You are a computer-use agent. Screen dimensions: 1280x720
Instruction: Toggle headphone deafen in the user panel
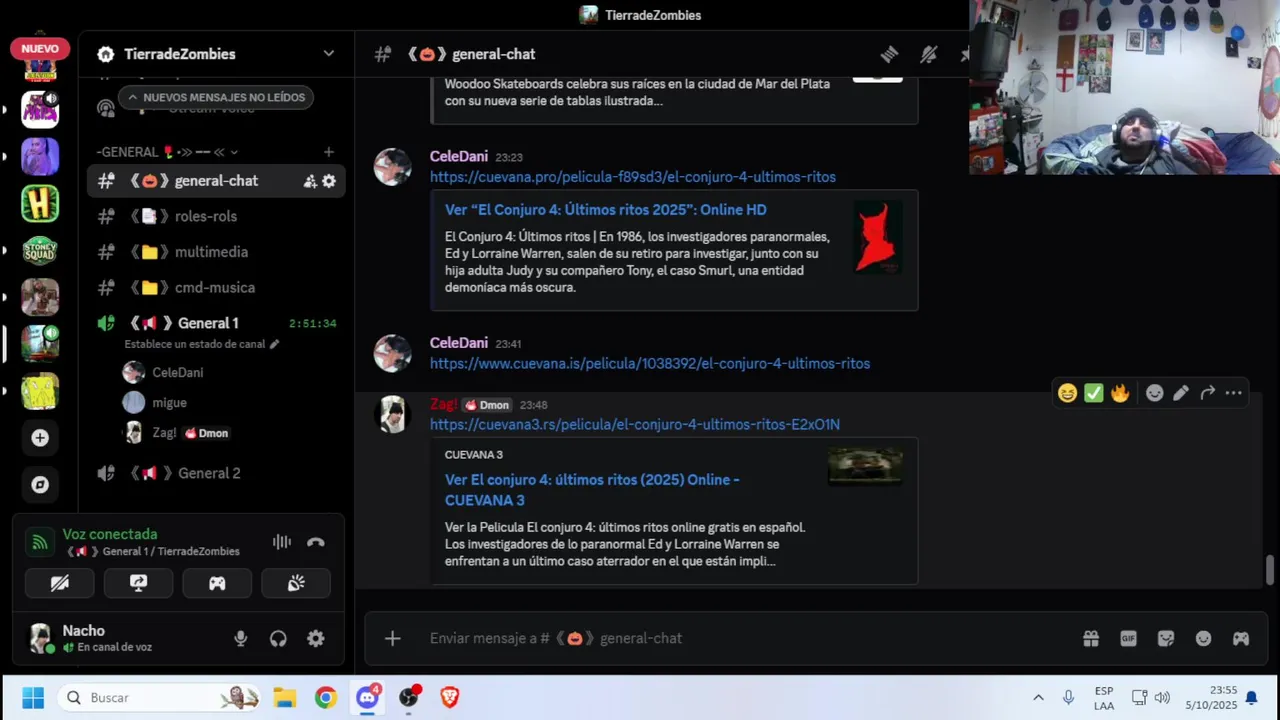pos(278,639)
